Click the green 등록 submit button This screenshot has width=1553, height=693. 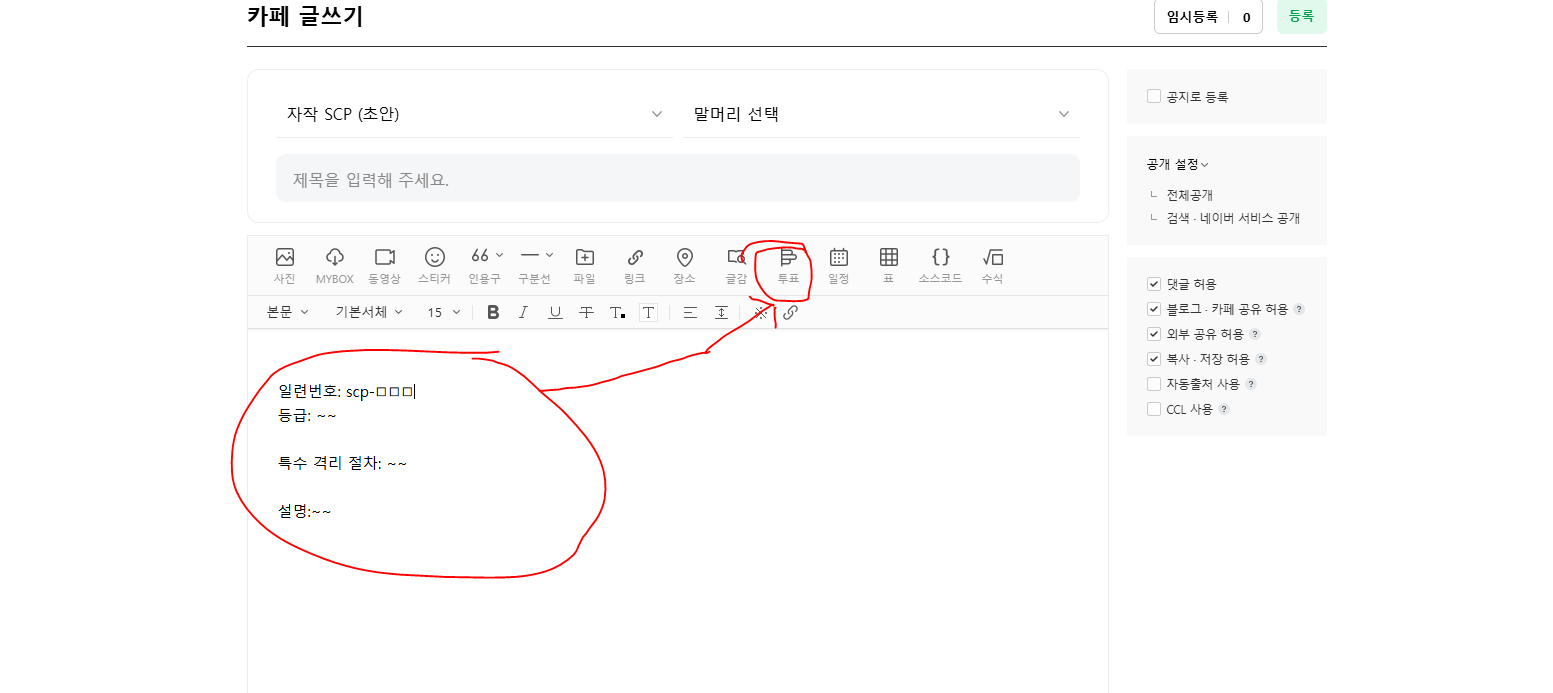[x=1301, y=17]
